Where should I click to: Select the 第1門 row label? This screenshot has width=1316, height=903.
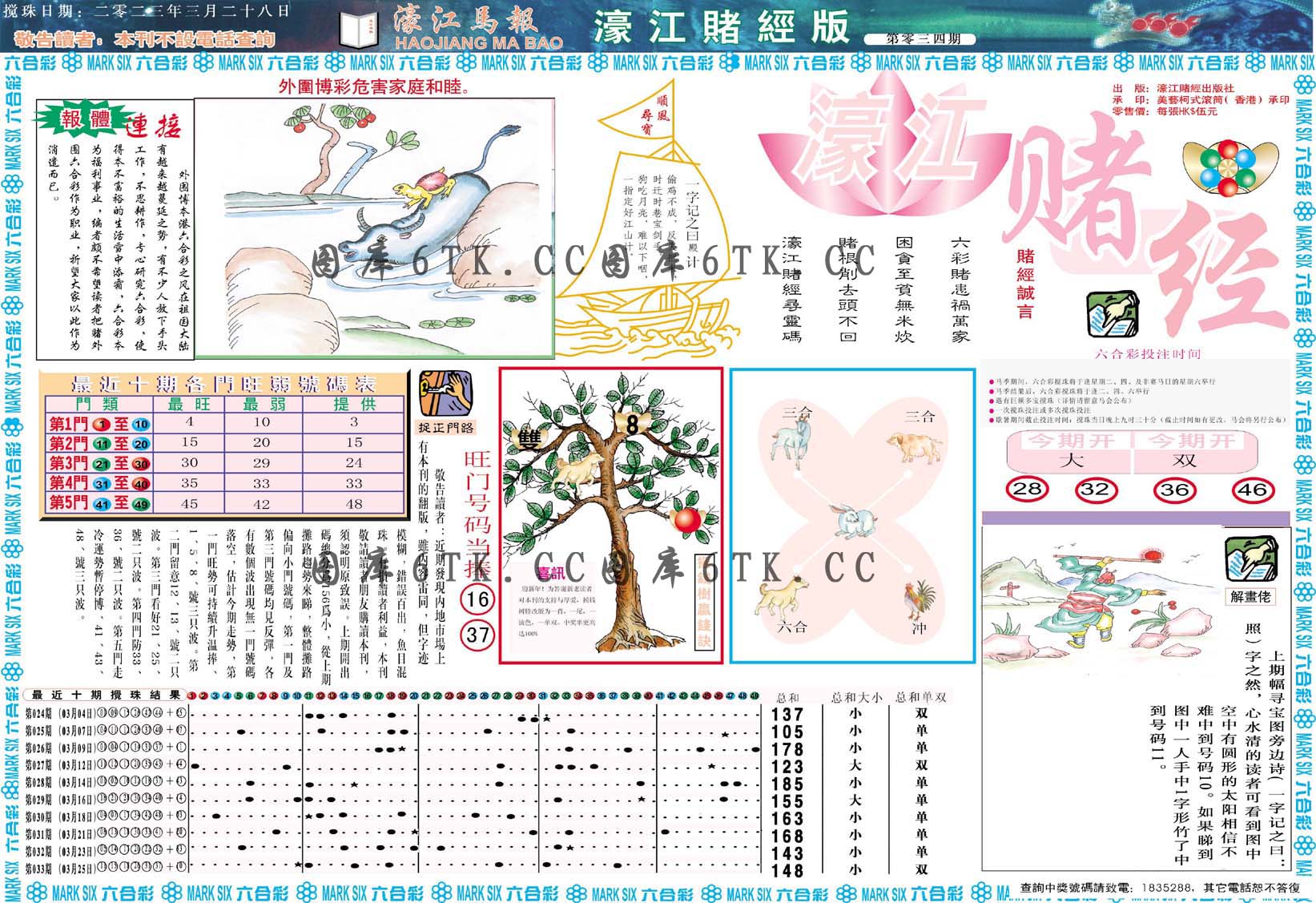pos(101,423)
